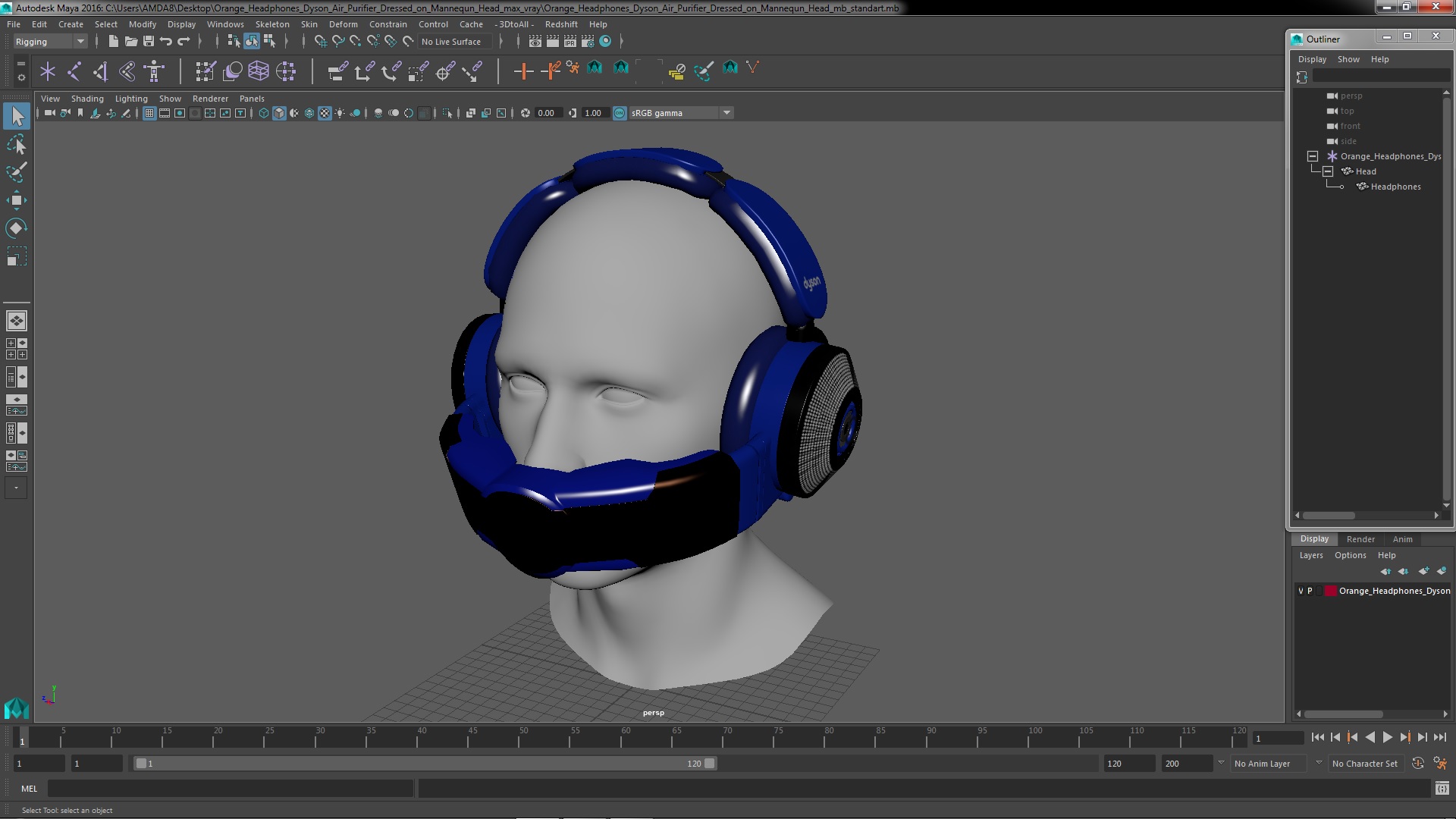Activate the Paint Selection tool
Image resolution: width=1456 pixels, height=819 pixels.
pos(17,172)
